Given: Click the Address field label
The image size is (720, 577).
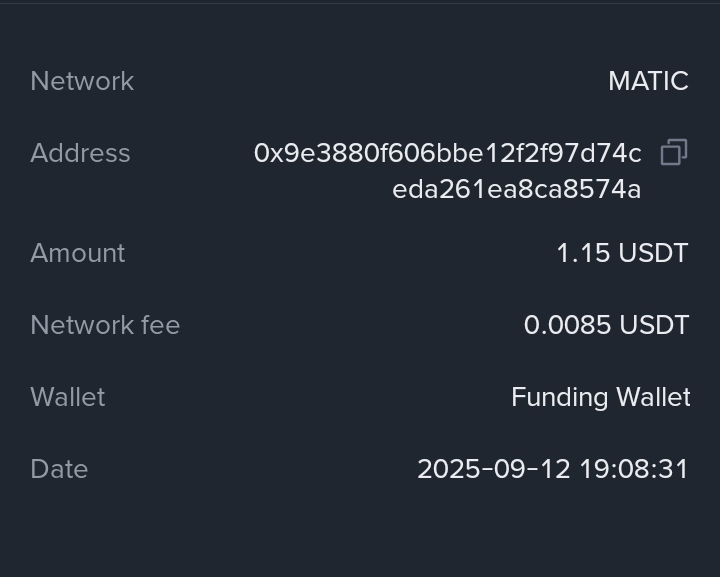Looking at the screenshot, I should click(80, 153).
